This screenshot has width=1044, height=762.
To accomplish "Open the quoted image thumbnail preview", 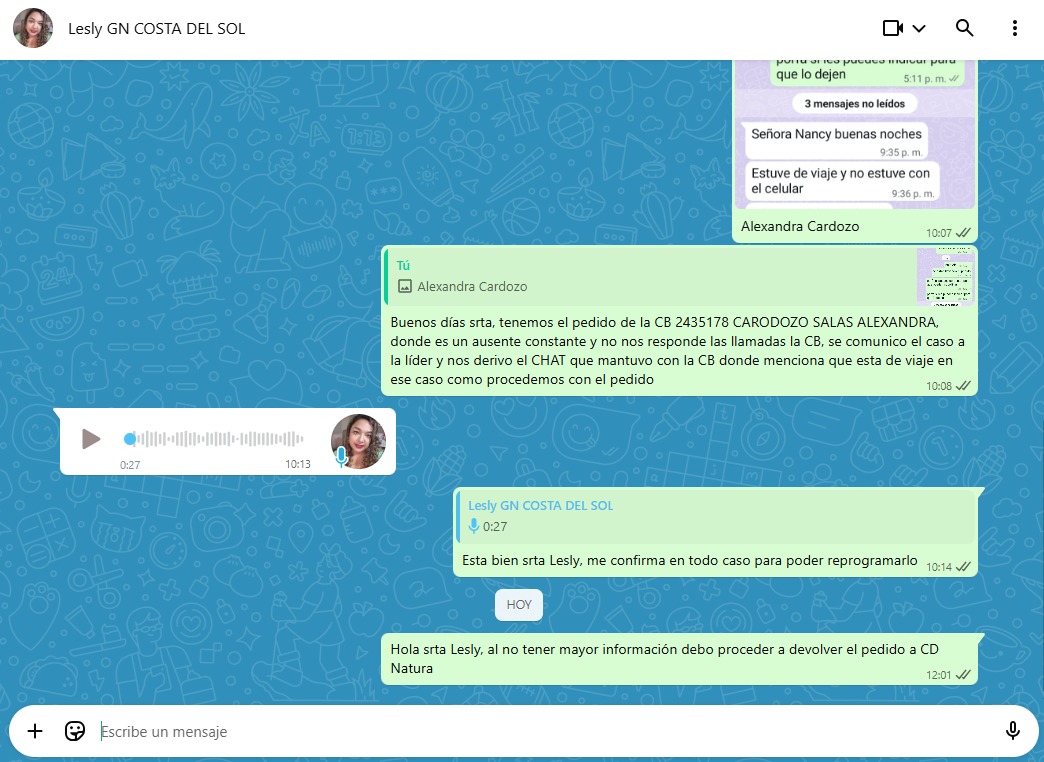I will coord(945,276).
